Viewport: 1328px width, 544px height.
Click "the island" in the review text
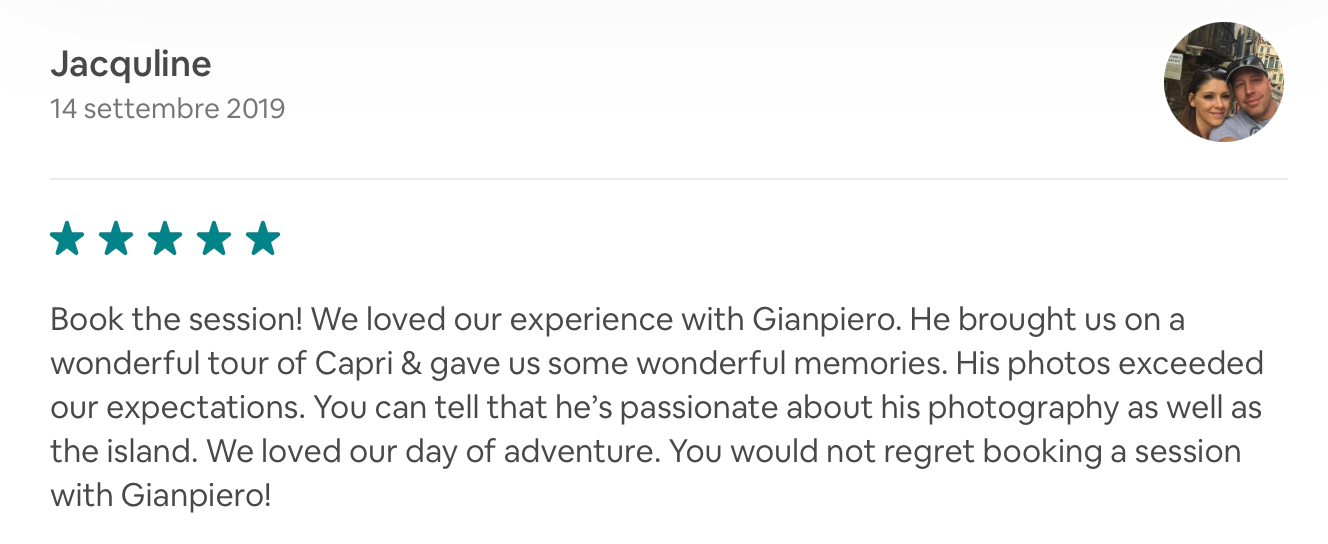click(122, 451)
